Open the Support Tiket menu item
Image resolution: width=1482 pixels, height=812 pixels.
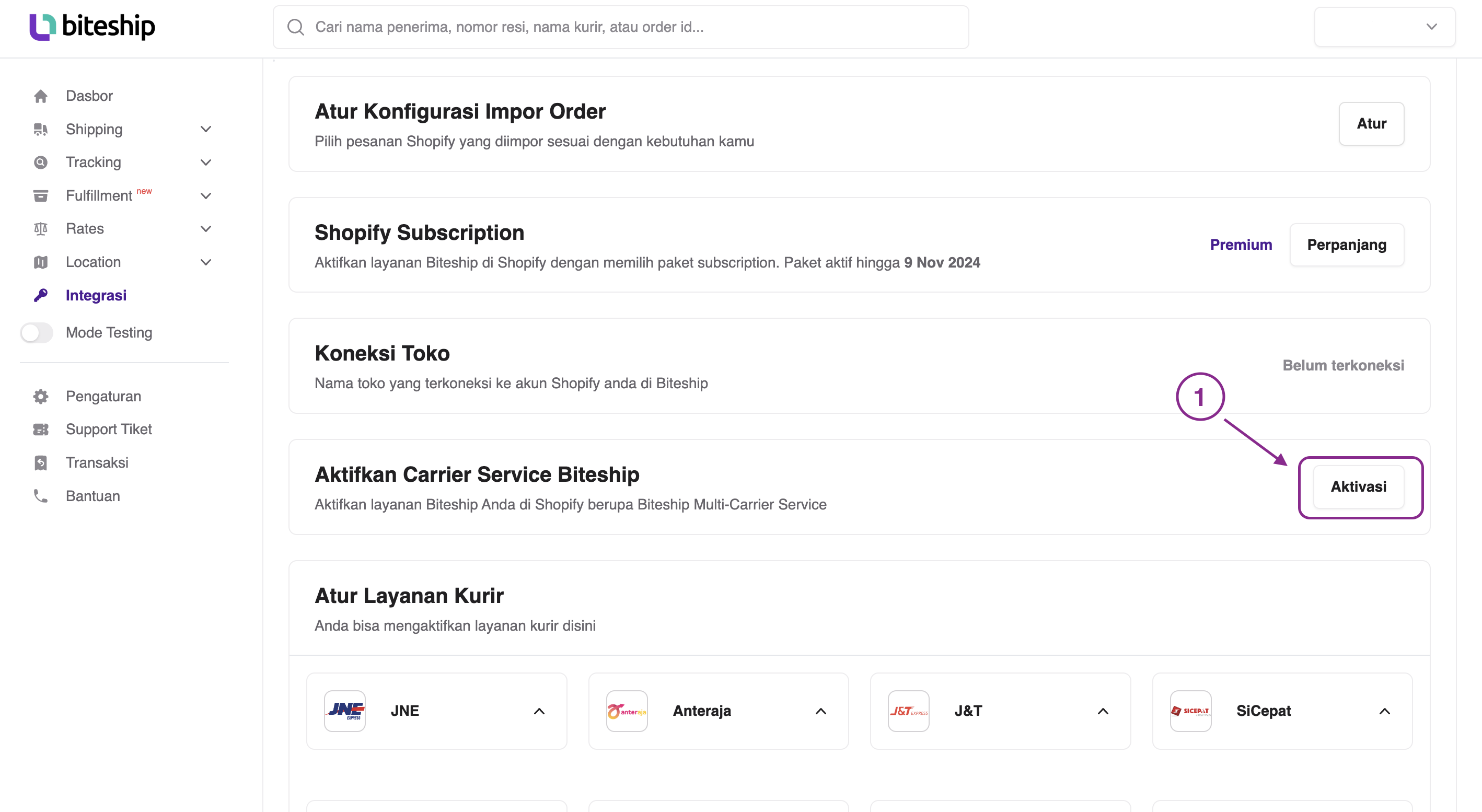coord(109,430)
